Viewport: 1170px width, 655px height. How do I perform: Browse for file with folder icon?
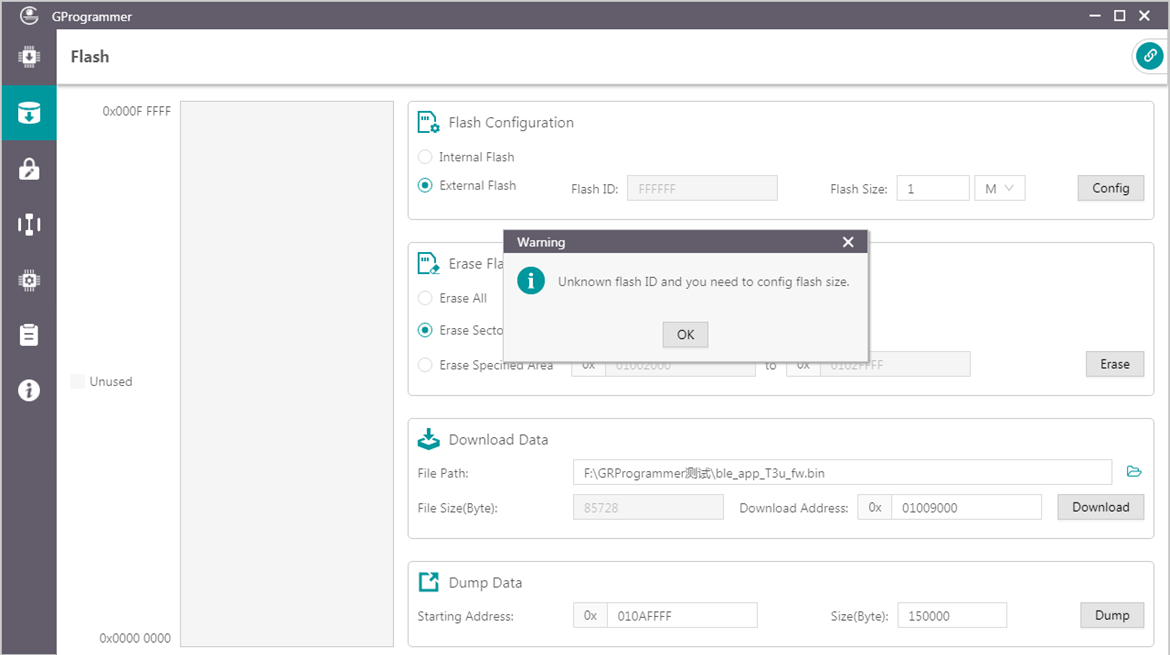coord(1134,471)
